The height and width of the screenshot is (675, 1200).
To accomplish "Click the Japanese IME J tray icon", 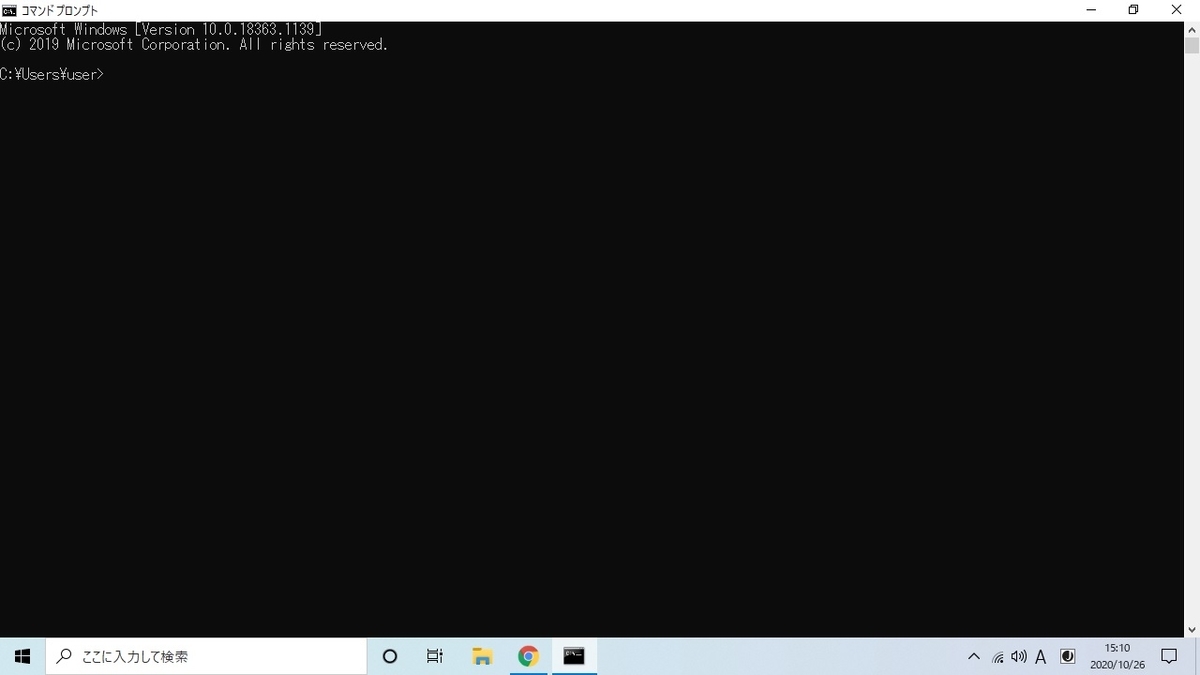I will [1067, 657].
